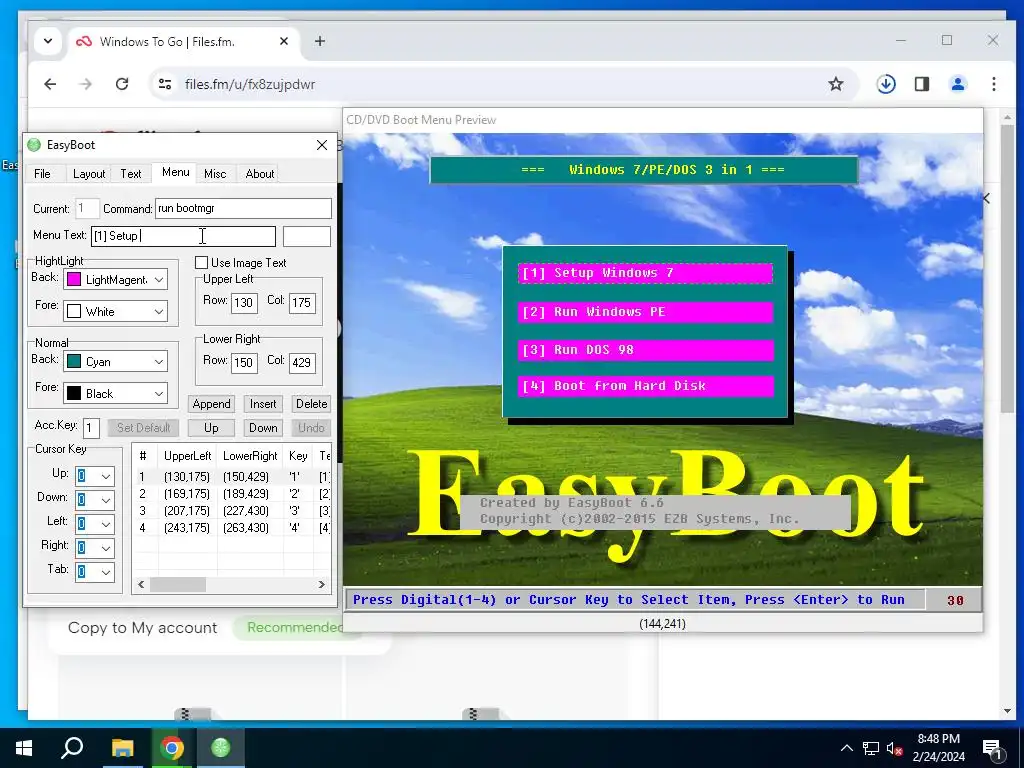This screenshot has width=1024, height=768.
Task: Open HighLight Back color dropdown
Action: click(159, 280)
